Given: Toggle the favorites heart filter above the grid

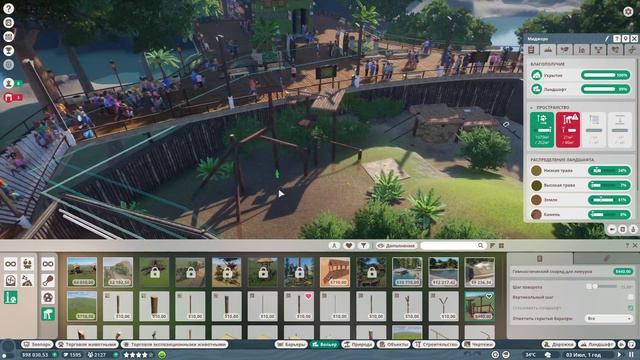Looking at the screenshot, I should pos(349,246).
